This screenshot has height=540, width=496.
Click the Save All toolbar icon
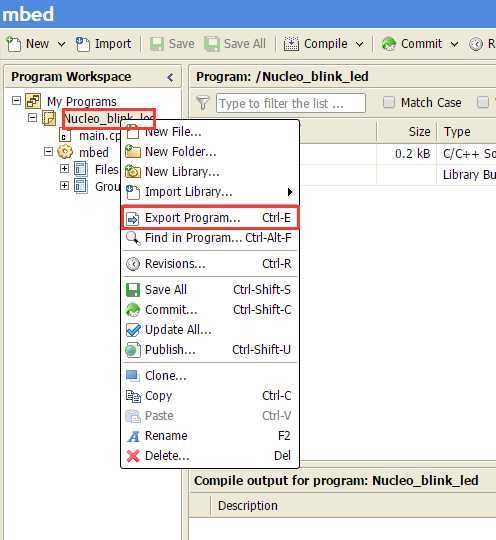click(211, 44)
